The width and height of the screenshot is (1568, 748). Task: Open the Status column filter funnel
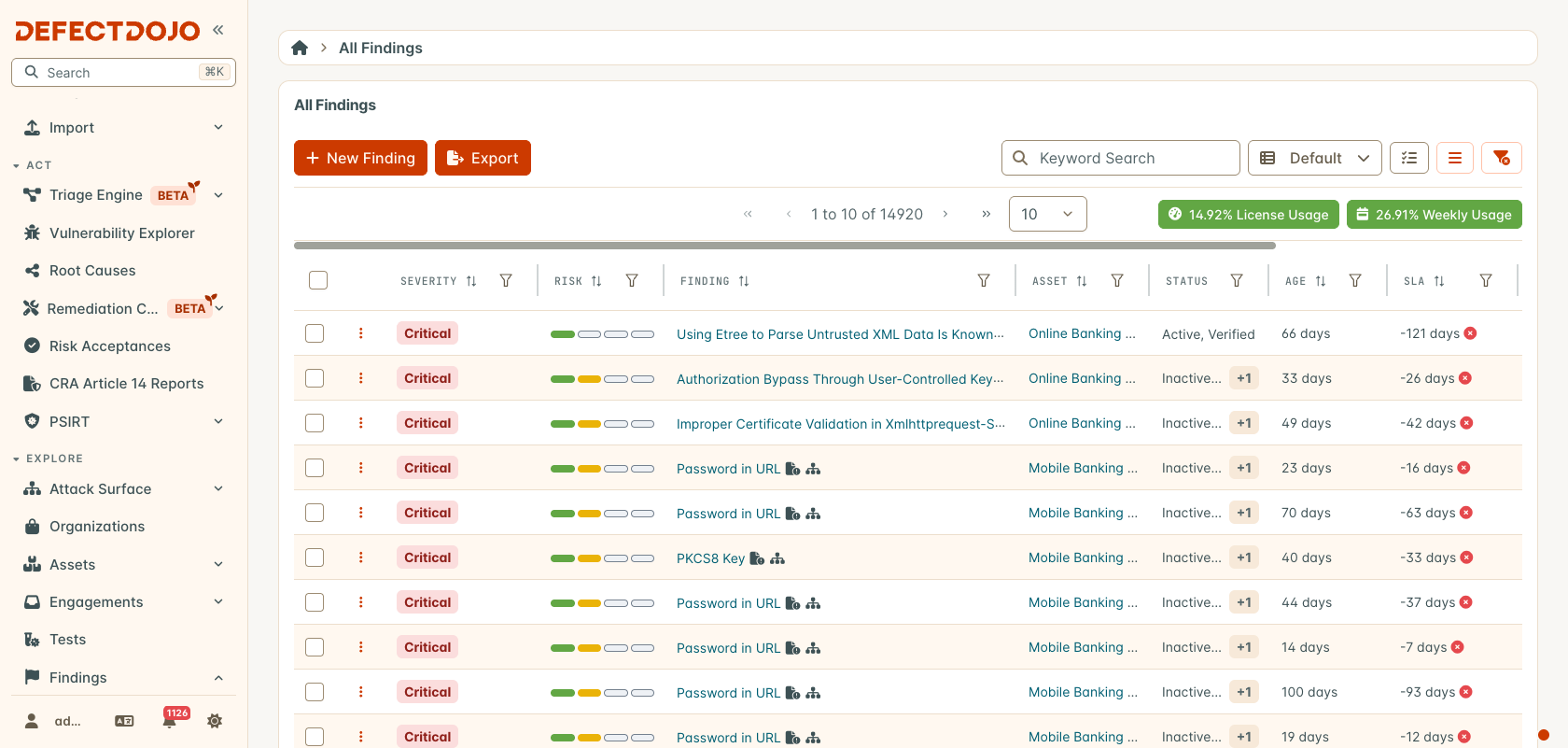[1237, 280]
